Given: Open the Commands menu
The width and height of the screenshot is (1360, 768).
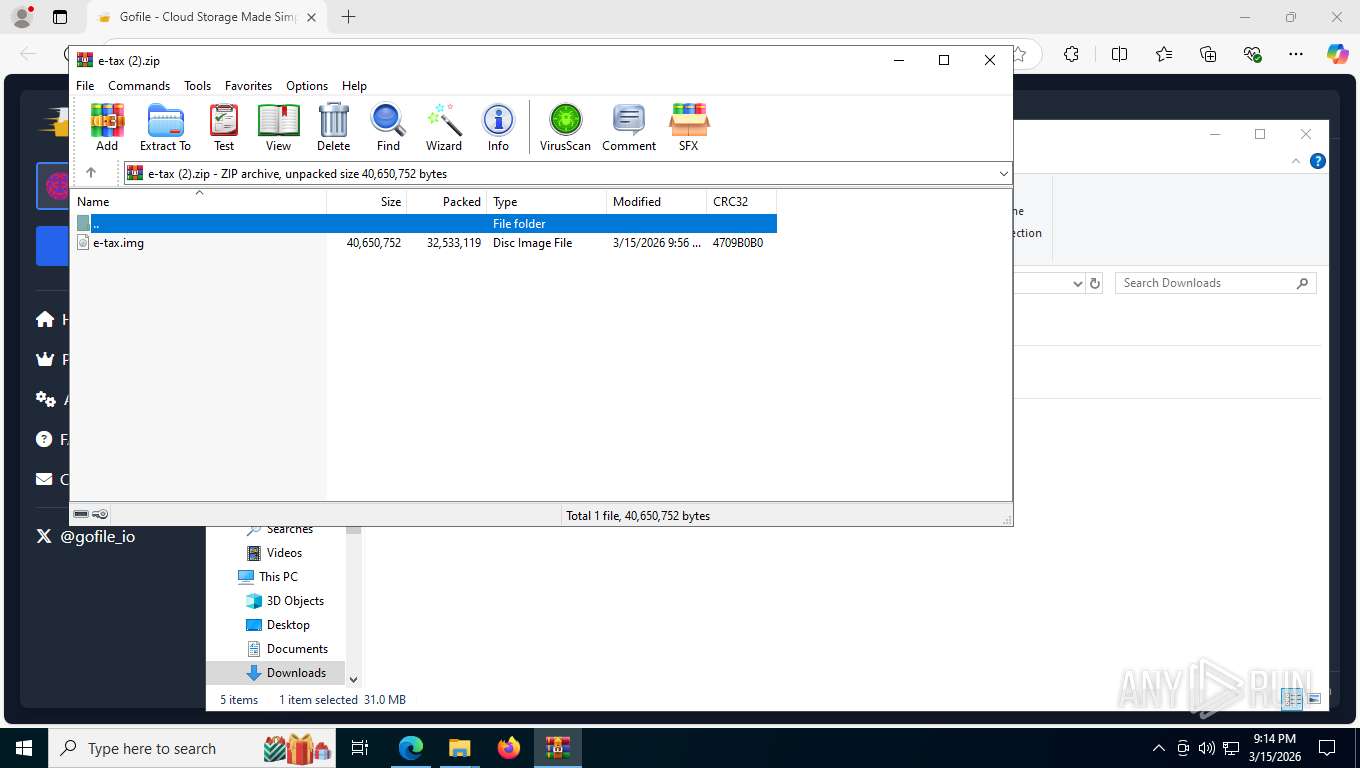Looking at the screenshot, I should click(x=139, y=86).
